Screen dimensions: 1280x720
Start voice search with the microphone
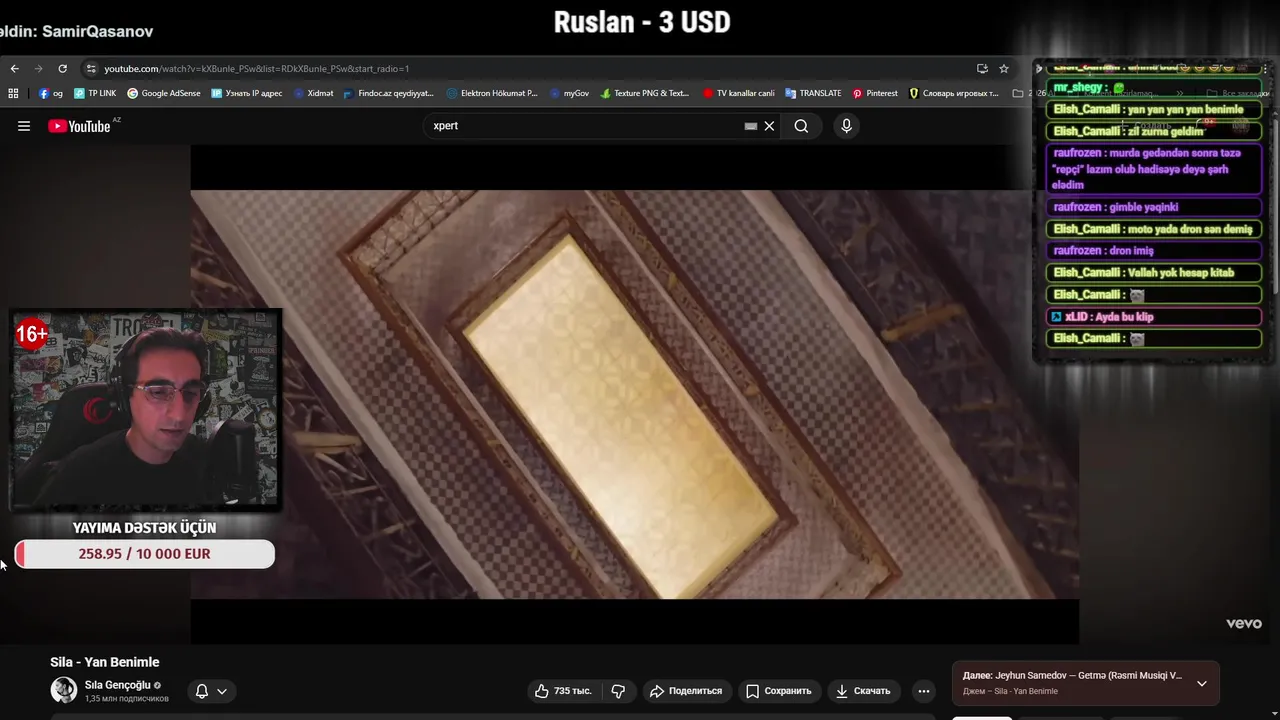point(846,126)
